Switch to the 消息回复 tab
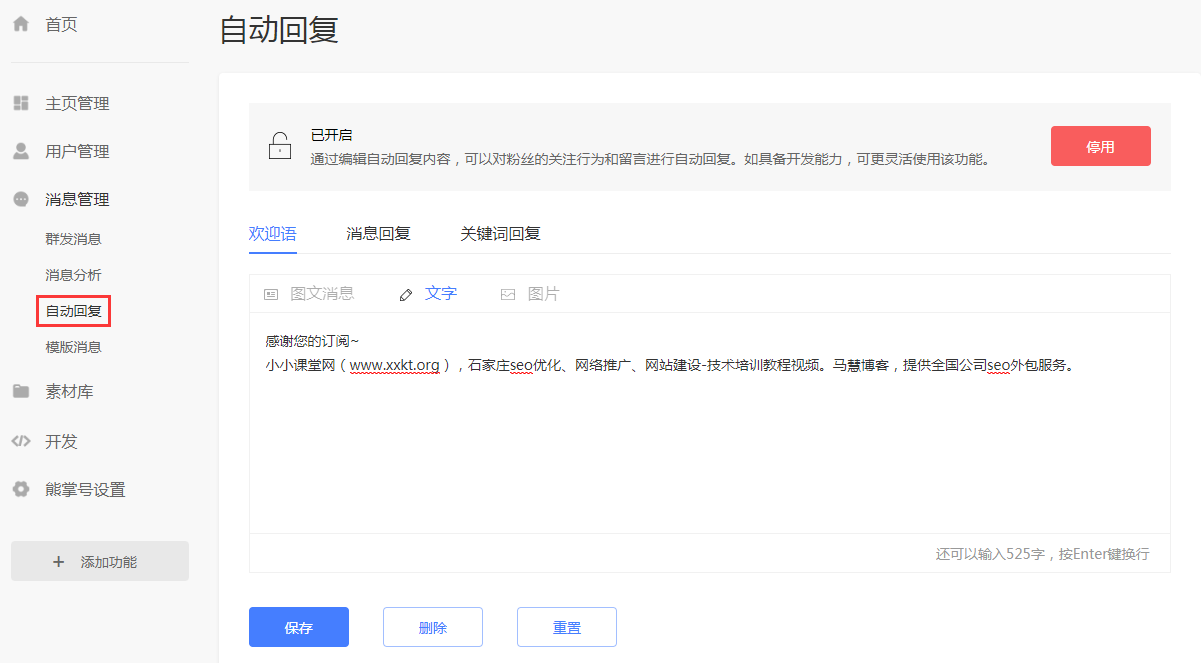This screenshot has height=663, width=1201. (378, 234)
